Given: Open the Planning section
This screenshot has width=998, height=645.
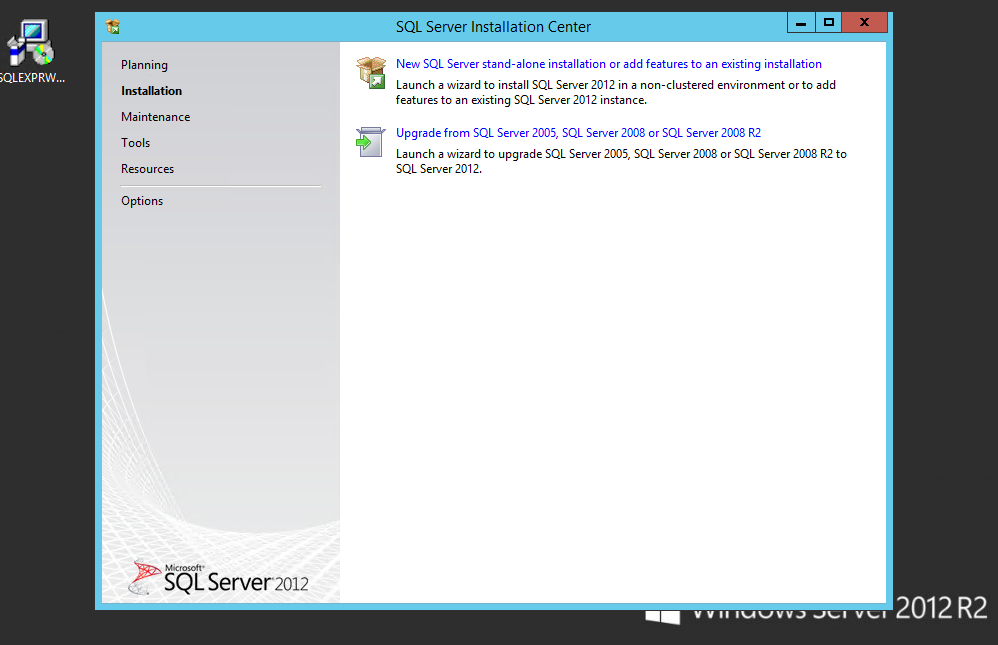Looking at the screenshot, I should pos(144,65).
